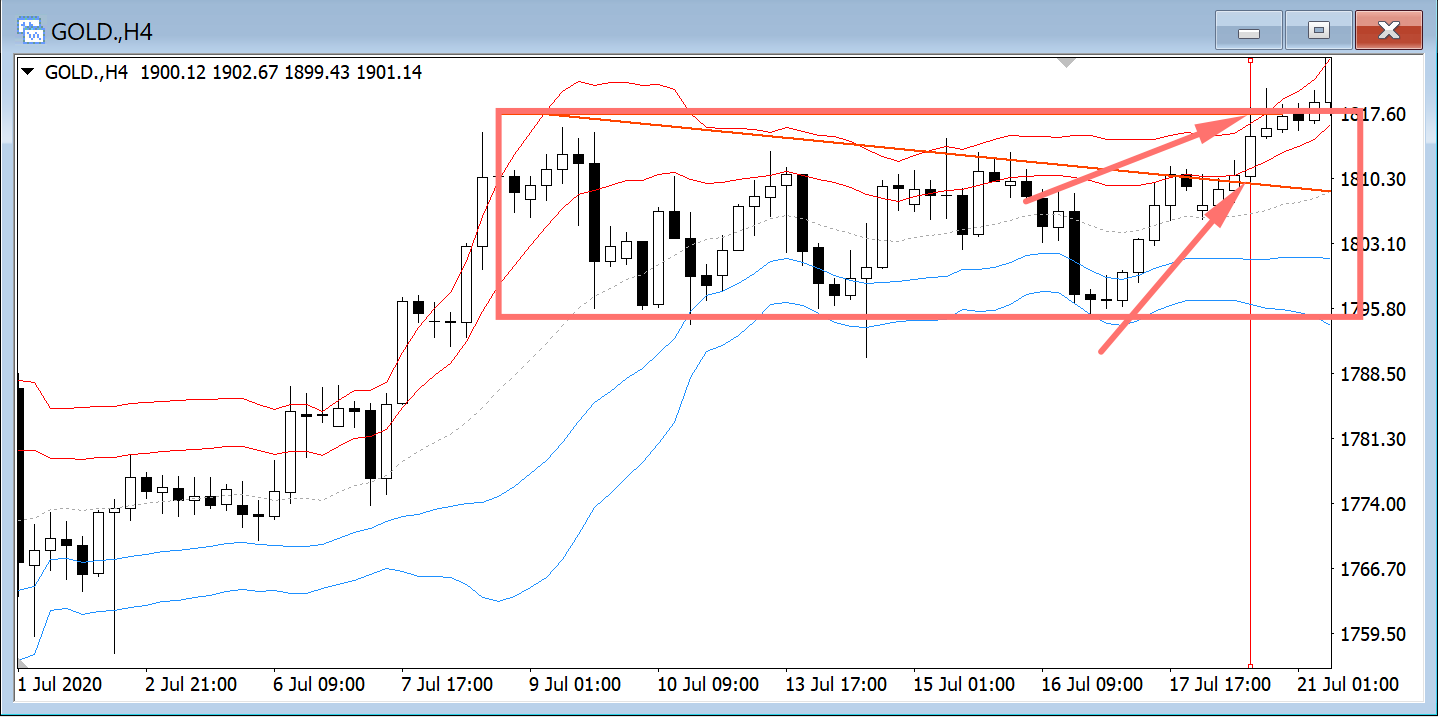Minimize the GOLD.,H4 chart window
Screen dimensions: 1438x718
pos(1248,32)
